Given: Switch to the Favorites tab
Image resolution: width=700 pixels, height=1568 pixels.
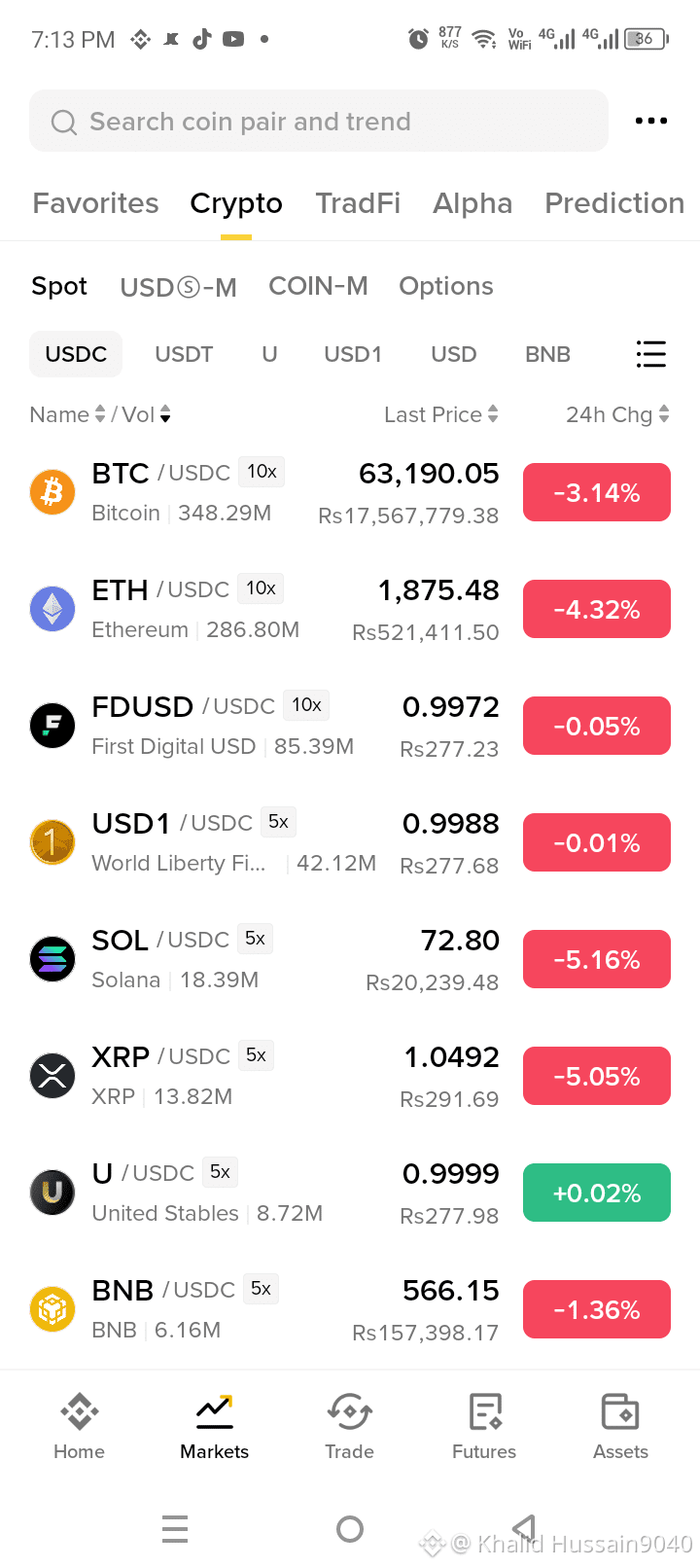Looking at the screenshot, I should [95, 203].
